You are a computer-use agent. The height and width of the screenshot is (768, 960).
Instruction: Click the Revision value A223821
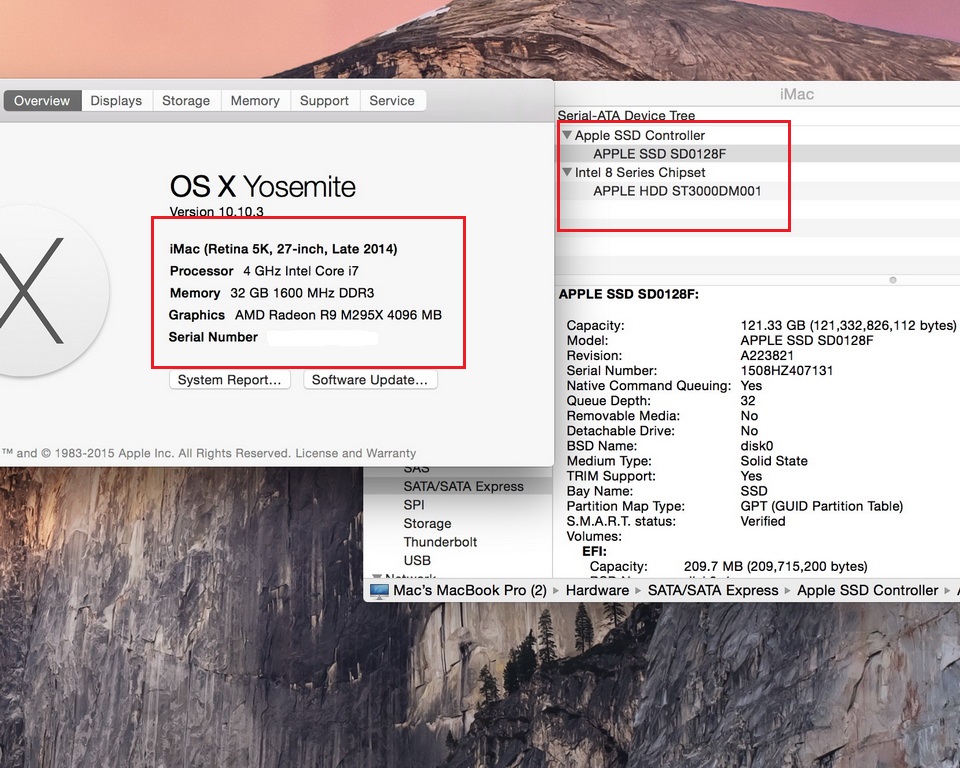tap(767, 355)
